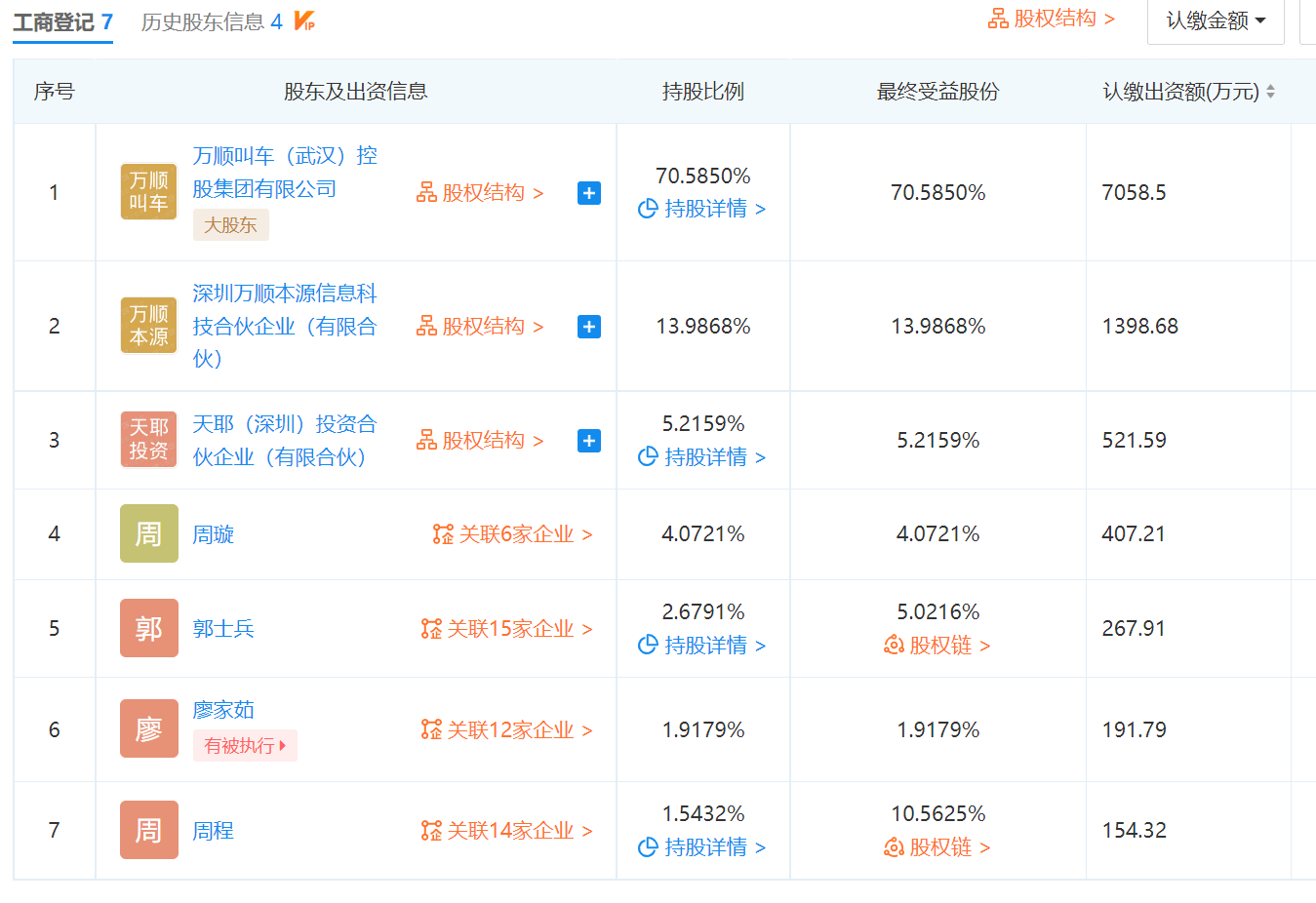Open the 认缴金额 dropdown
1316x903 pixels.
click(1216, 20)
